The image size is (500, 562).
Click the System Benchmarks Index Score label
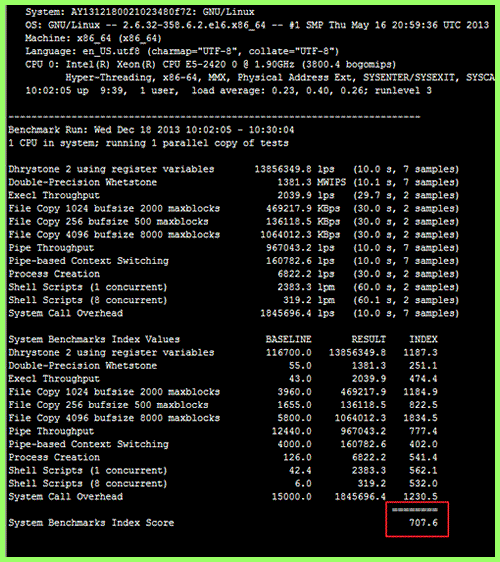pyautogui.click(x=91, y=523)
